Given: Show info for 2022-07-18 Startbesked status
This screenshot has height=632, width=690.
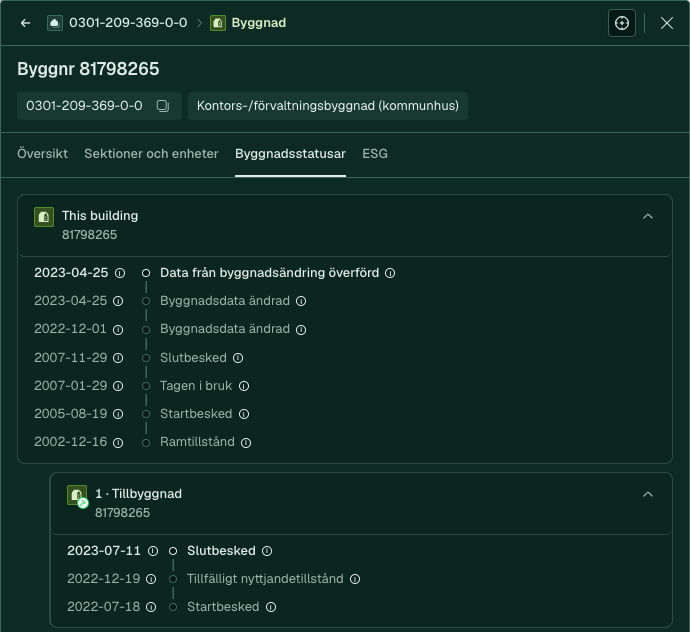Looking at the screenshot, I should [271, 607].
